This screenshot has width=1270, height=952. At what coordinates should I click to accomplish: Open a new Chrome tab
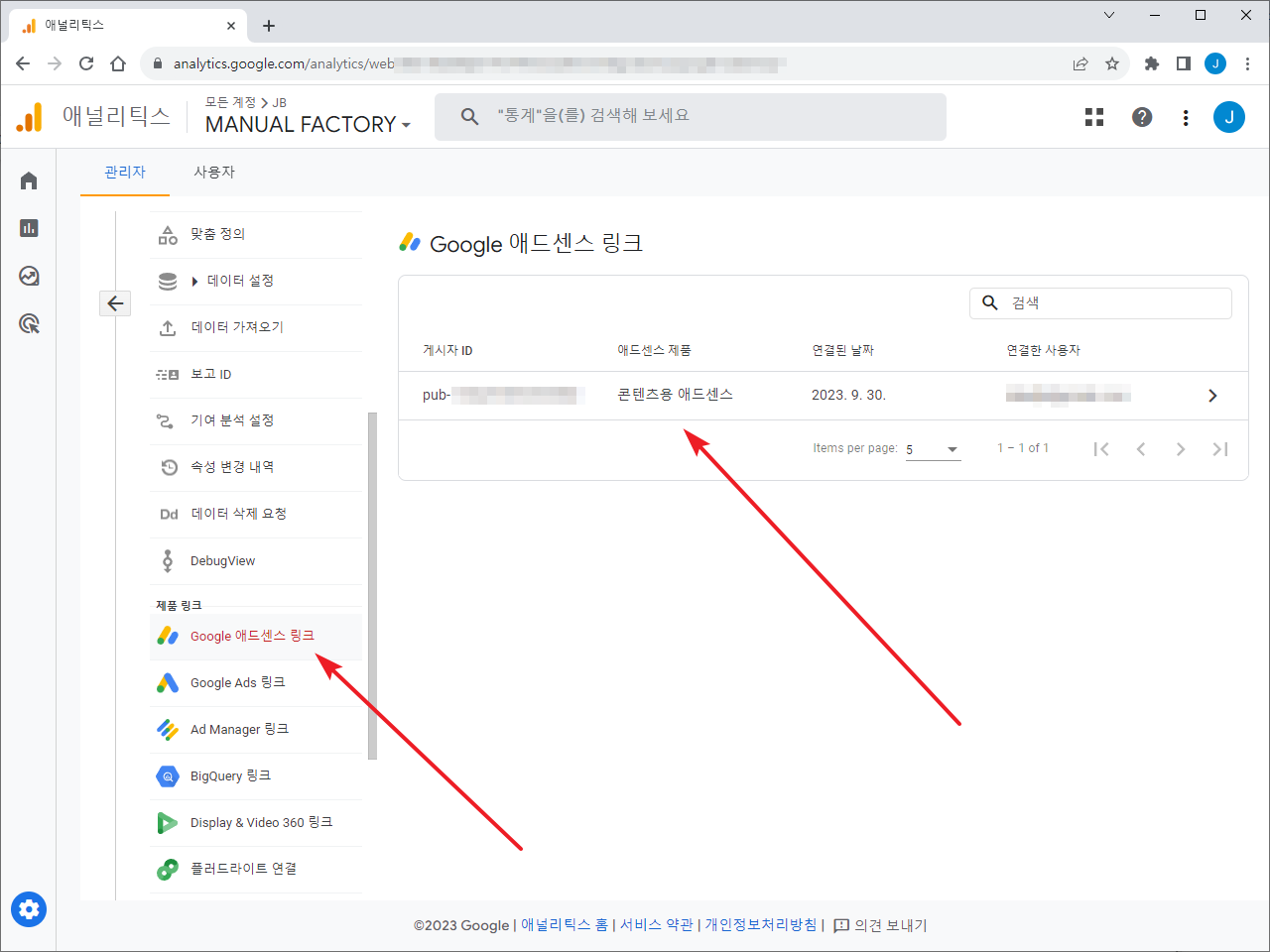pyautogui.click(x=269, y=26)
